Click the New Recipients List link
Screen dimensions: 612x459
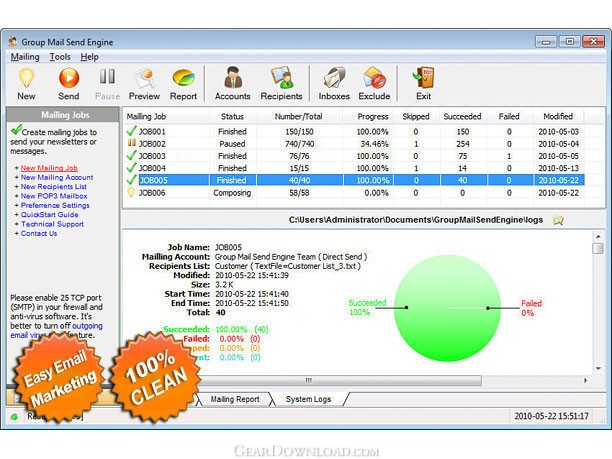53,187
